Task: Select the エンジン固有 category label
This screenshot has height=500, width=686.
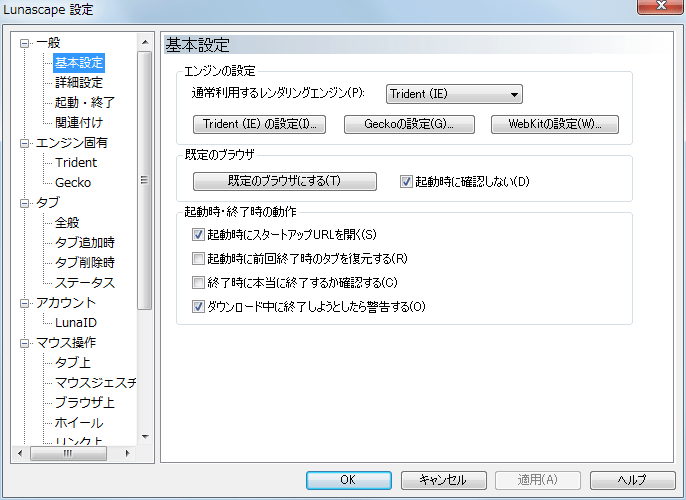Action: [x=72, y=143]
